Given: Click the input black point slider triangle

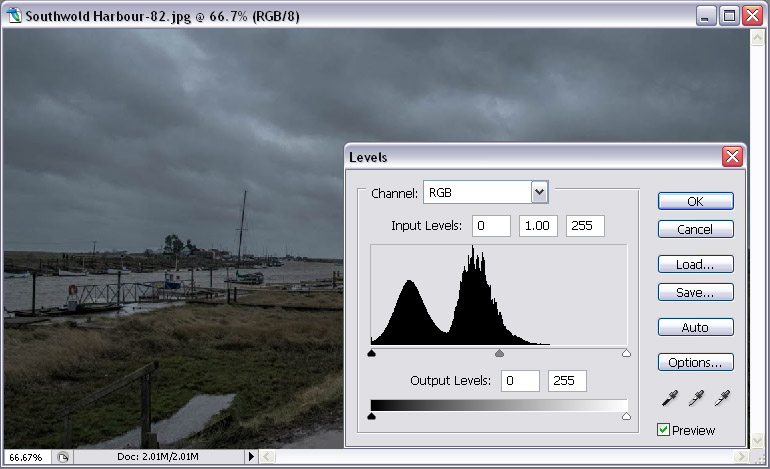Looking at the screenshot, I should [x=372, y=353].
